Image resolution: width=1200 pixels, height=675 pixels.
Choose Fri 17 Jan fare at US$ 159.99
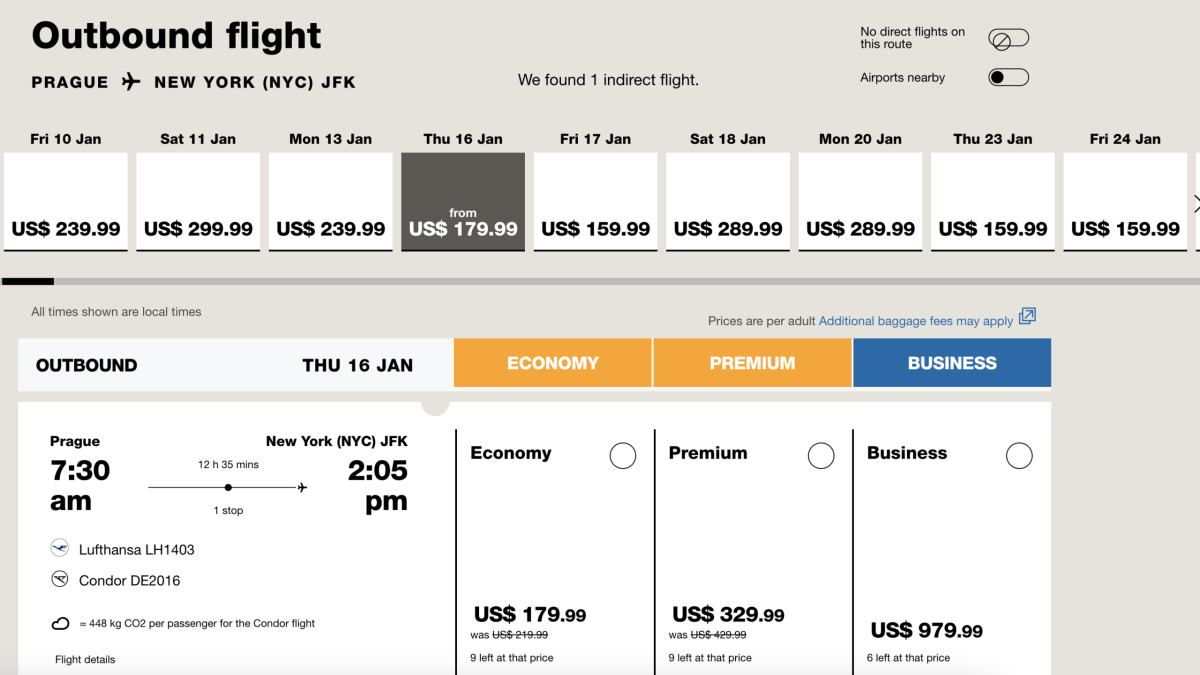[x=595, y=202]
